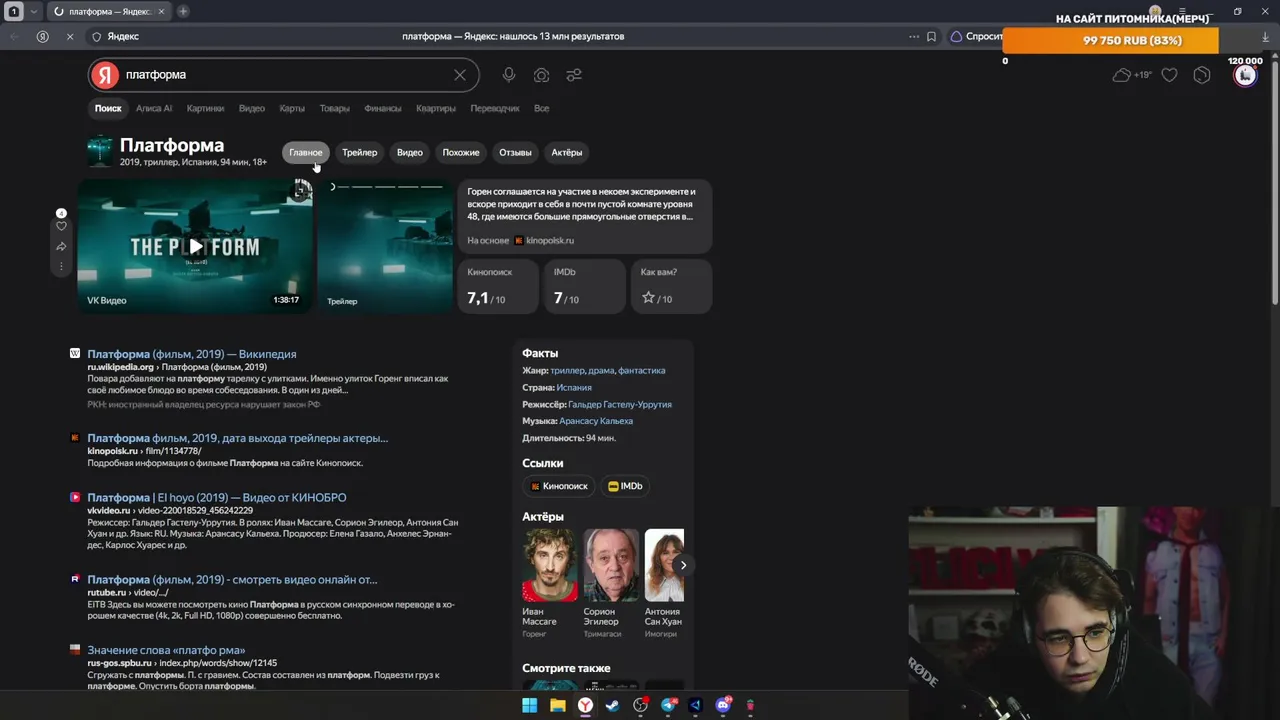The height and width of the screenshot is (720, 1280).
Task: Show next actors with carousel arrow
Action: click(683, 565)
